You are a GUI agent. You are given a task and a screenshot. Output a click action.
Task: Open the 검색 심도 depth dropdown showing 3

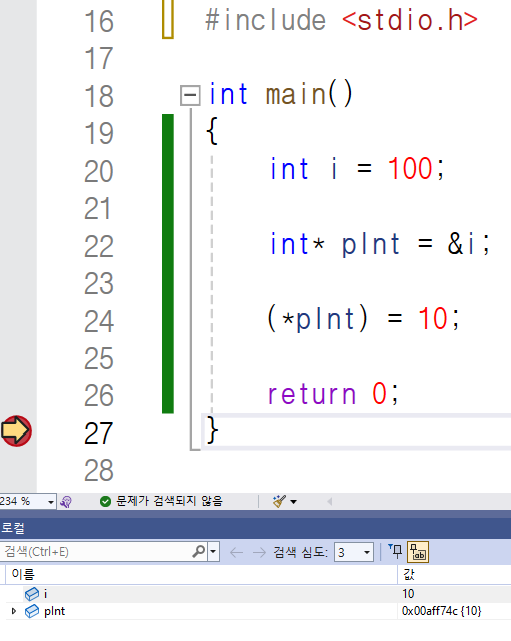pyautogui.click(x=354, y=552)
